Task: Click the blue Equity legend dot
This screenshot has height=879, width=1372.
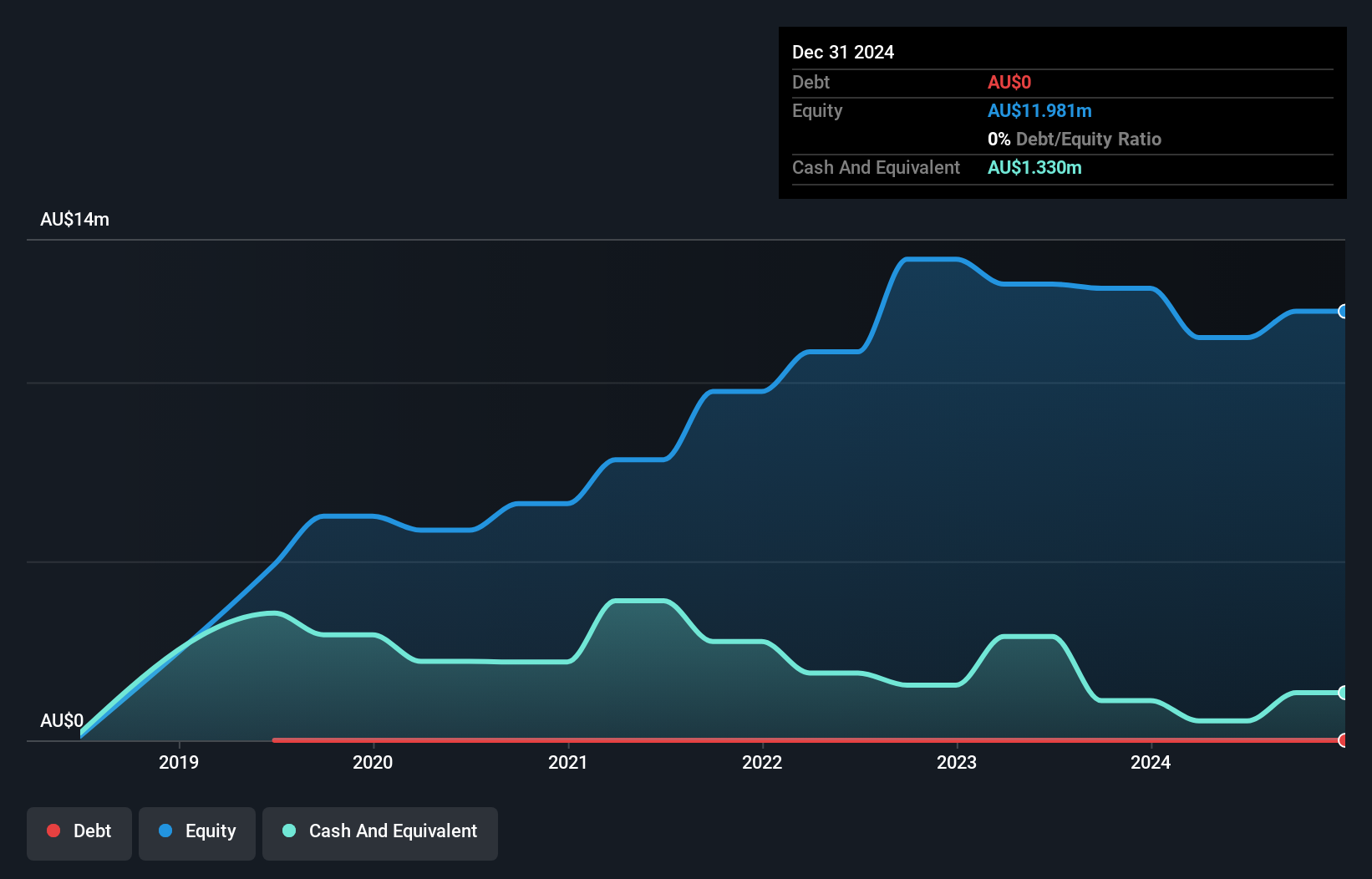Action: click(x=165, y=831)
